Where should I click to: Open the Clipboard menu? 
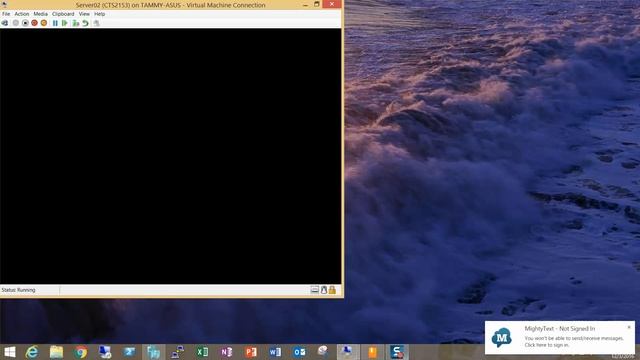point(63,14)
